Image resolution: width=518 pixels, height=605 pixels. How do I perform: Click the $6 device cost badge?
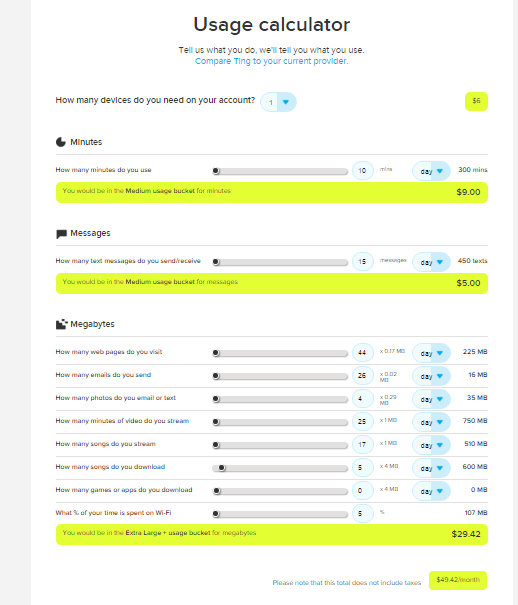(476, 101)
